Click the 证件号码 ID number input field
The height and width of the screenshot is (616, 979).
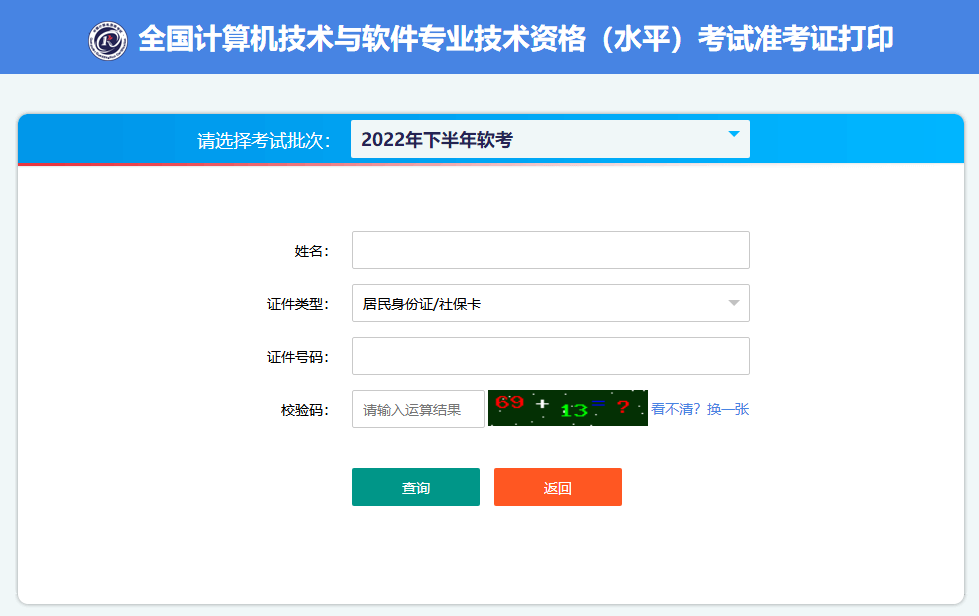(x=550, y=356)
